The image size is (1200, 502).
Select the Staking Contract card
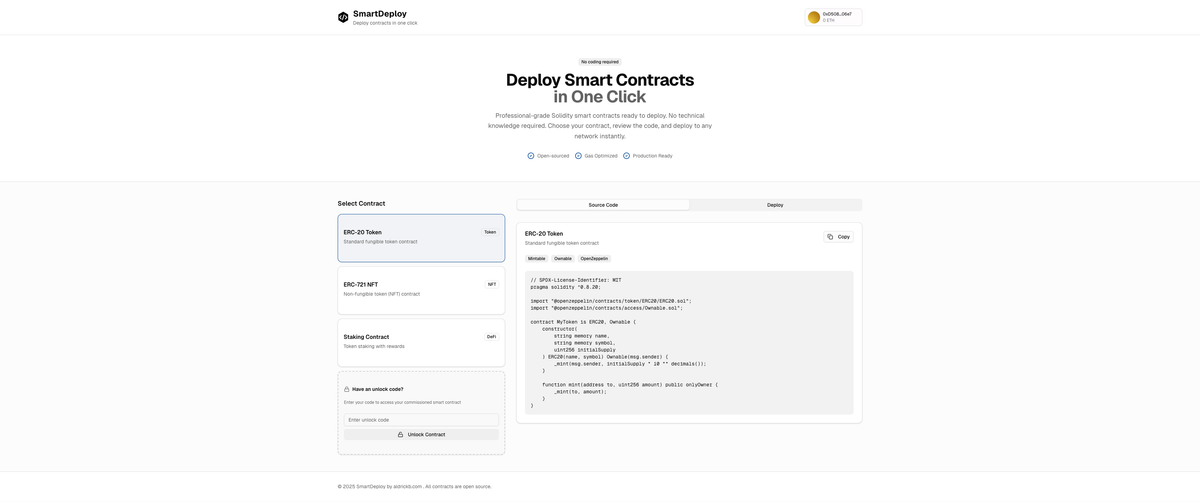(x=421, y=343)
